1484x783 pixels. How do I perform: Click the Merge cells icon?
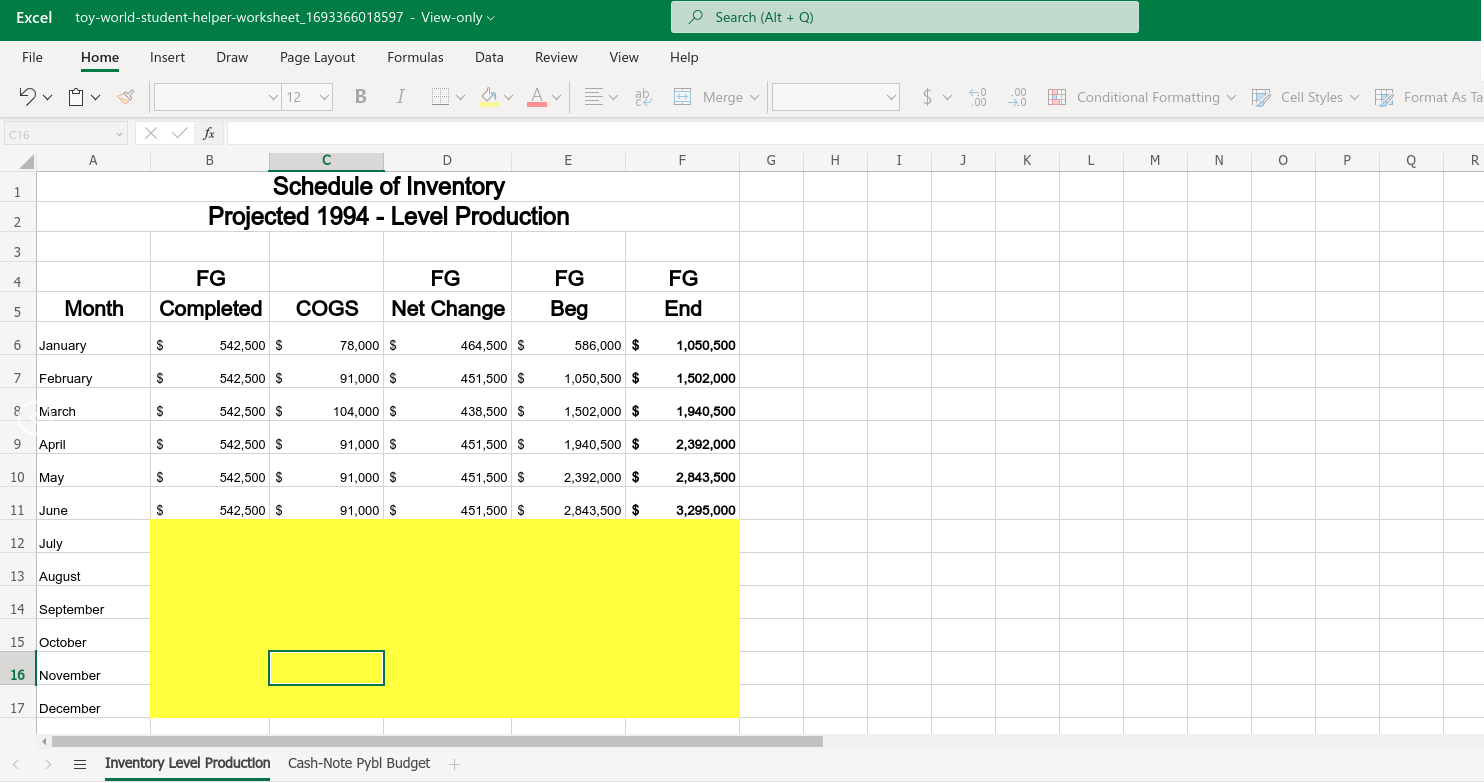[683, 97]
